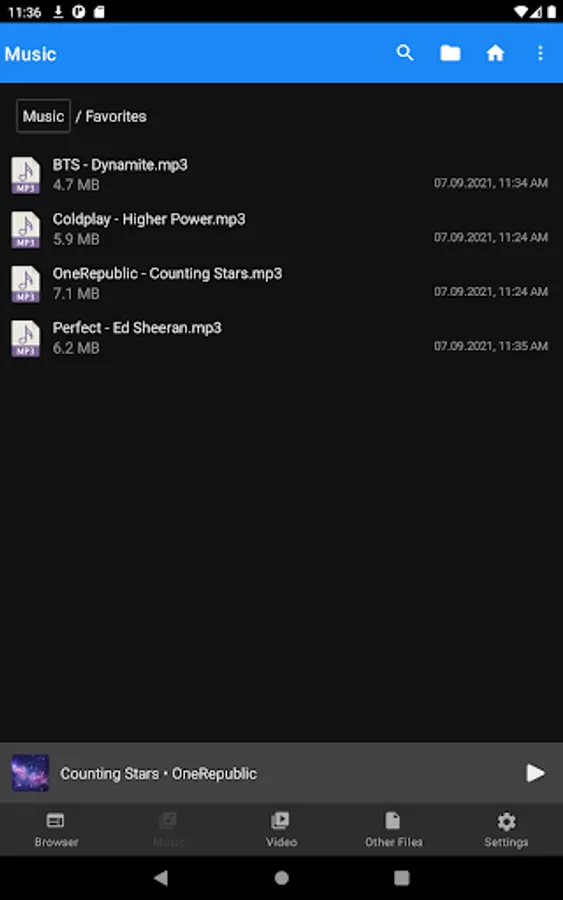Screen dimensions: 563x900
Task: Open now playing bar Counting Stars title
Action: 158,774
